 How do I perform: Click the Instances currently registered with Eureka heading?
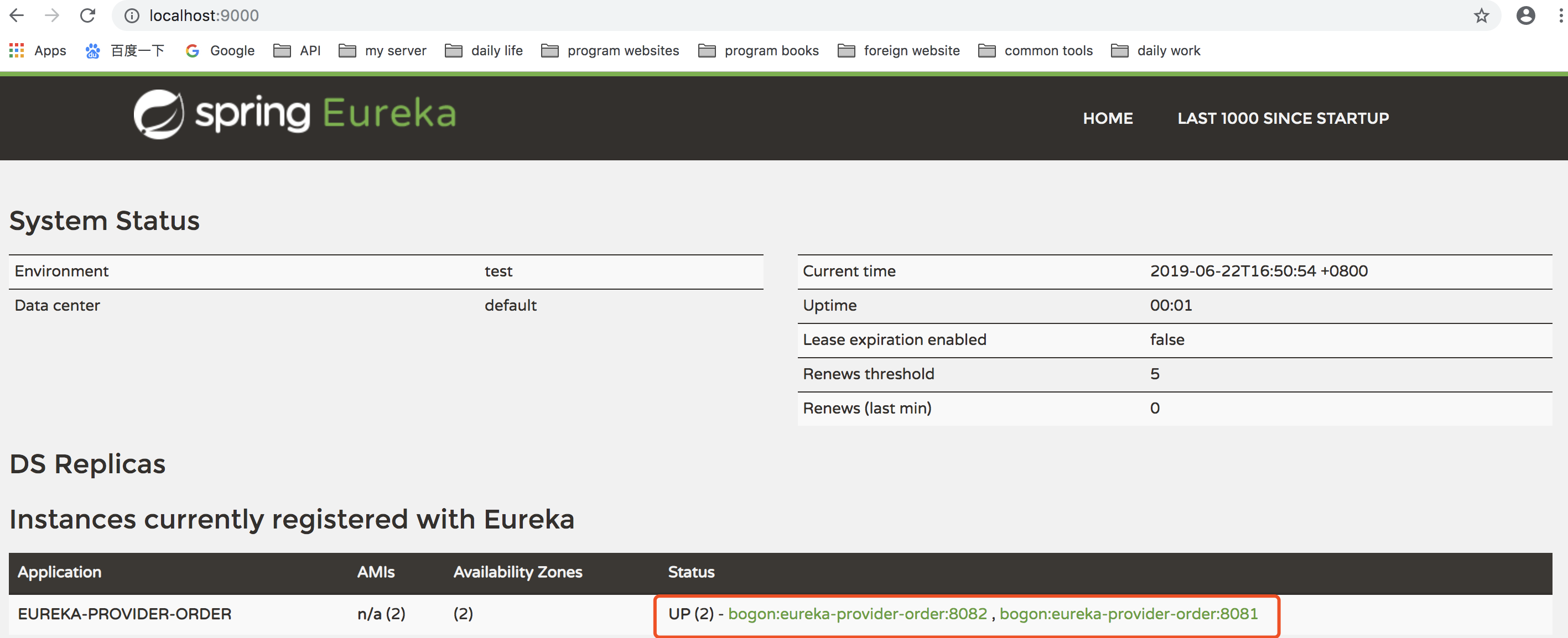pyautogui.click(x=292, y=520)
